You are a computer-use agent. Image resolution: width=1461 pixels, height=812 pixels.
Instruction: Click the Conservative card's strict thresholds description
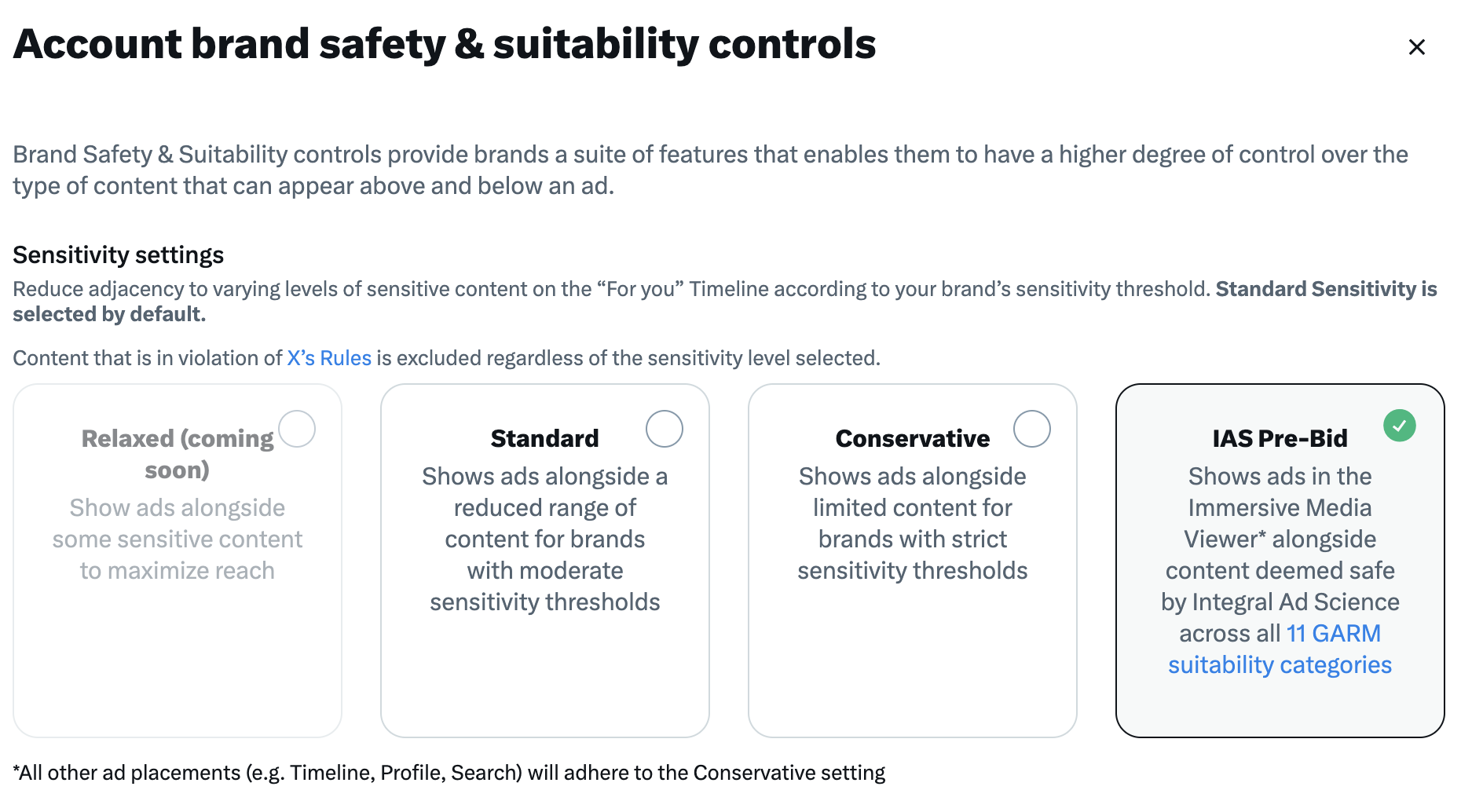912,524
